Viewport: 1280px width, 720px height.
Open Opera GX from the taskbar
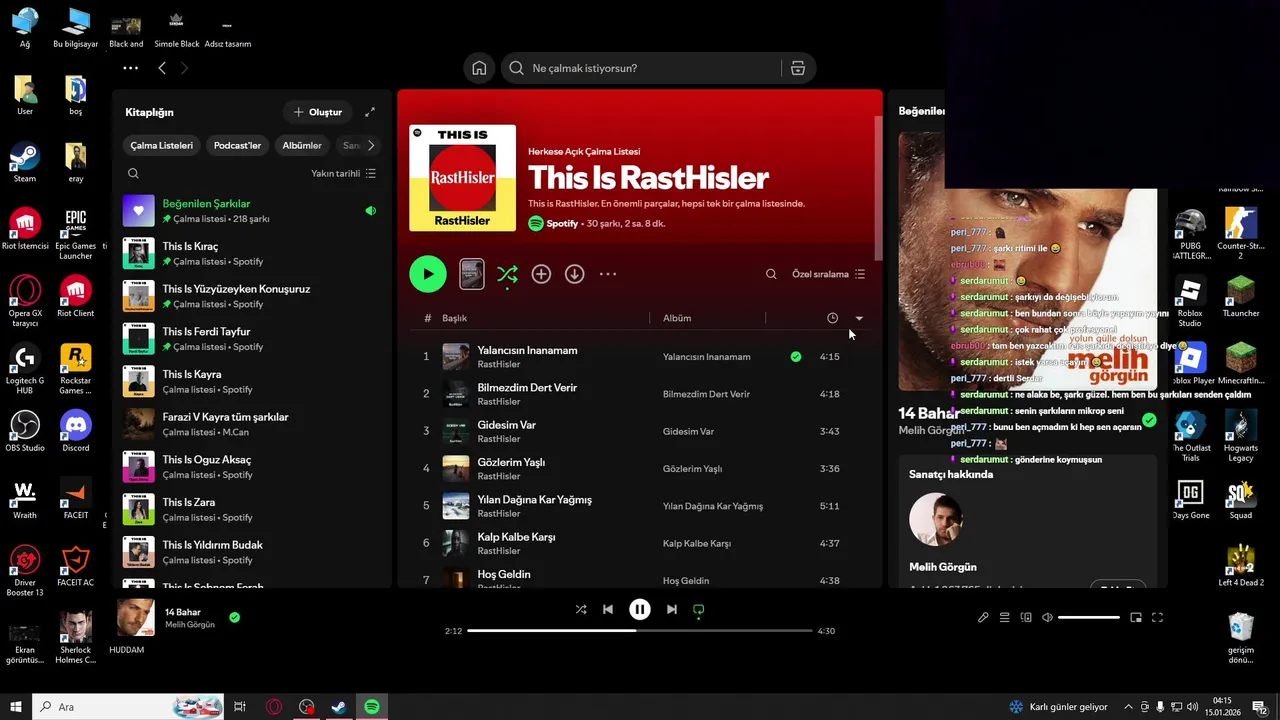click(274, 707)
